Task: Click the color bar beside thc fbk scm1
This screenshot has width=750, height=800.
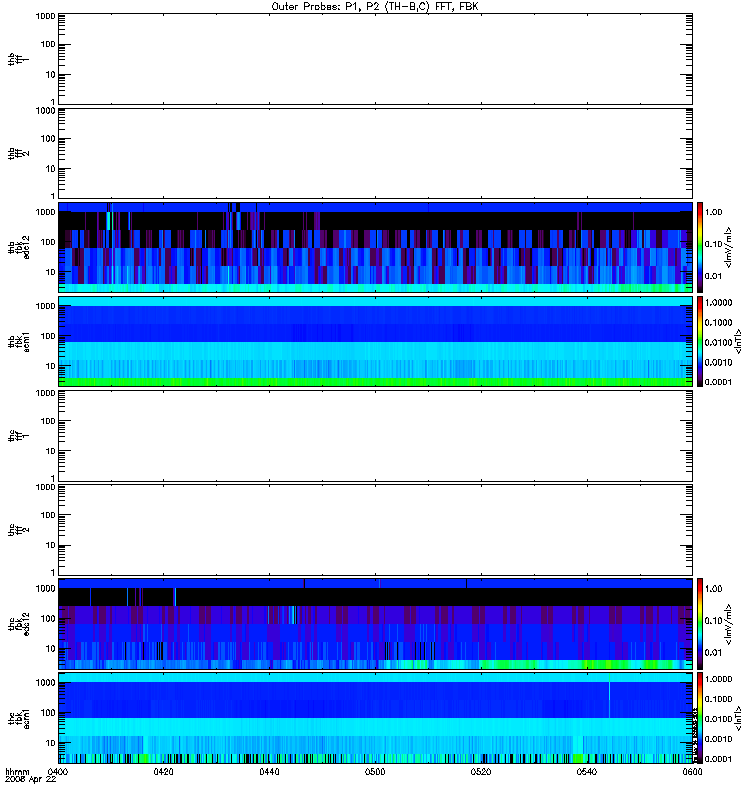Action: pos(700,718)
